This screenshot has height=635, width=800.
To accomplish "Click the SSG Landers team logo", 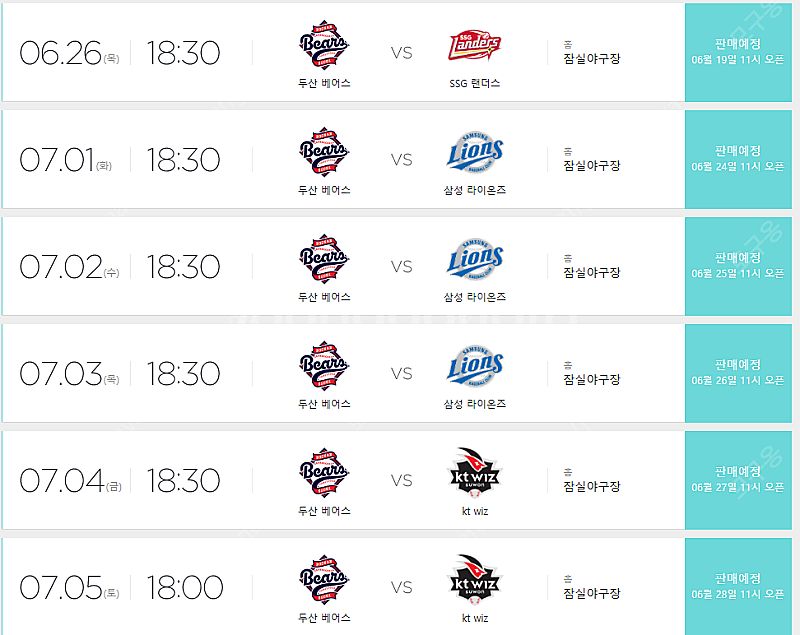I will click(x=474, y=45).
